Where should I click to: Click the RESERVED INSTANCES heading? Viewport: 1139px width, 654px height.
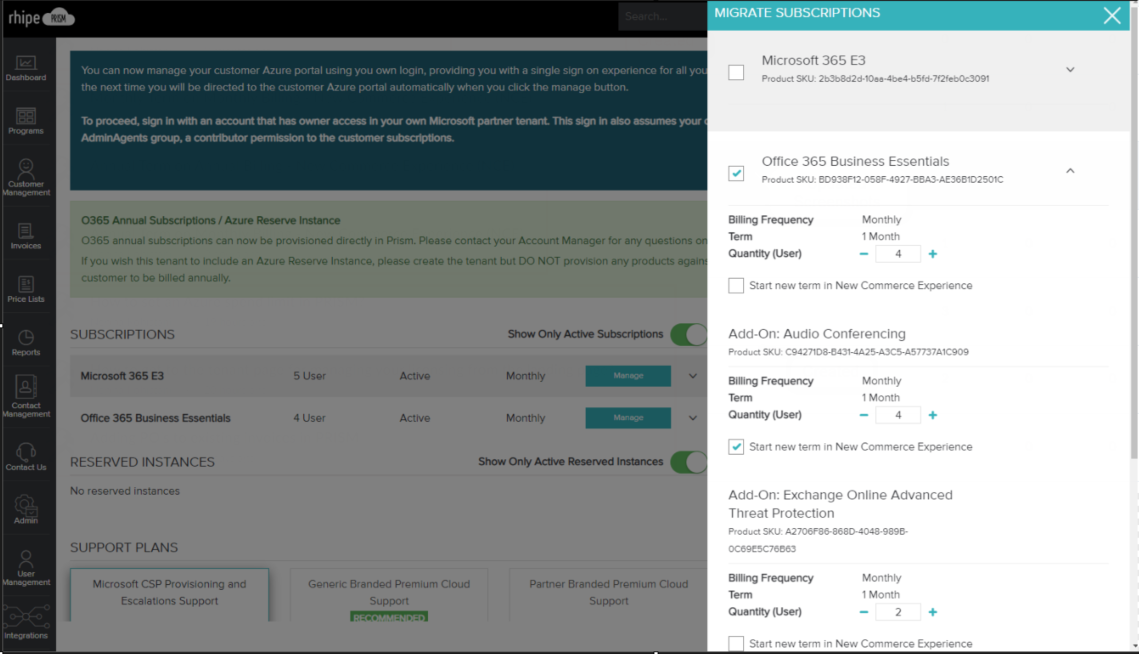point(142,462)
